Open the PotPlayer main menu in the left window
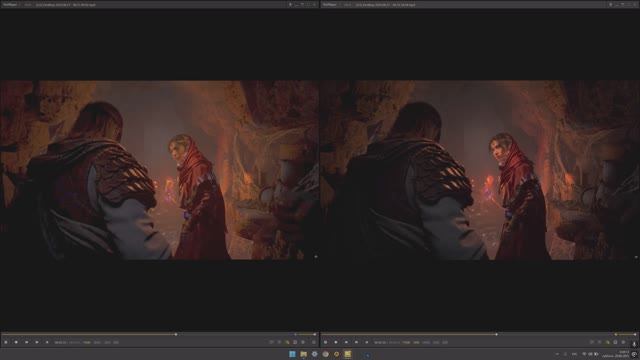This screenshot has height=360, width=640. point(10,4)
